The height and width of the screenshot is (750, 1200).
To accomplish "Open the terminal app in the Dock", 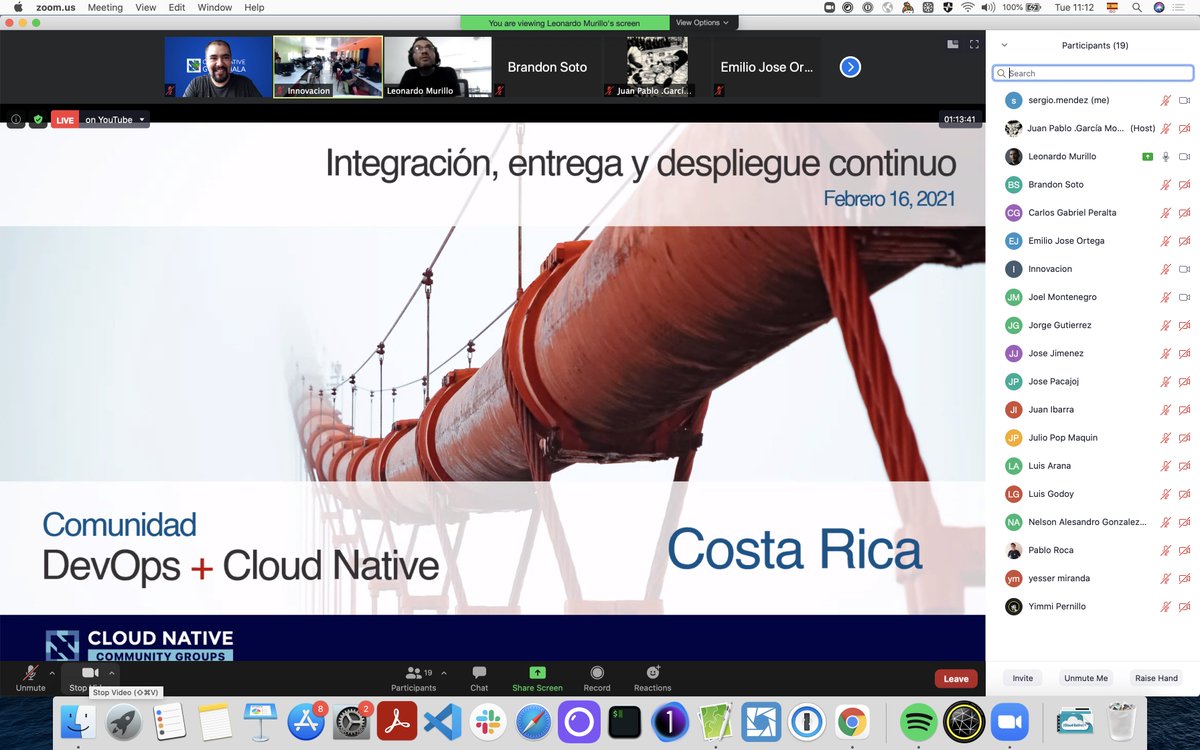I will 625,721.
